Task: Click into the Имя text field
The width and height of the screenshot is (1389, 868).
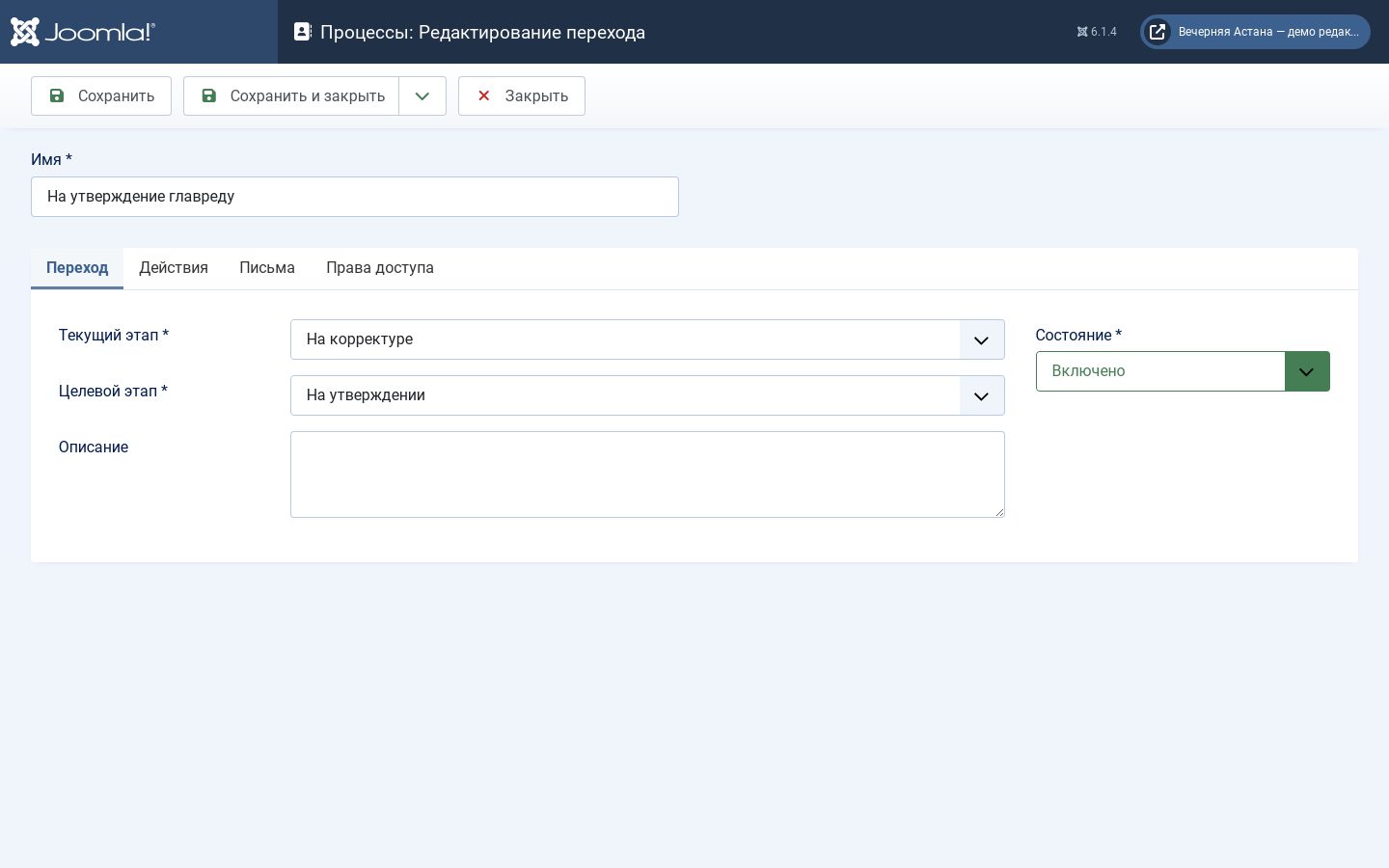Action: tap(355, 197)
